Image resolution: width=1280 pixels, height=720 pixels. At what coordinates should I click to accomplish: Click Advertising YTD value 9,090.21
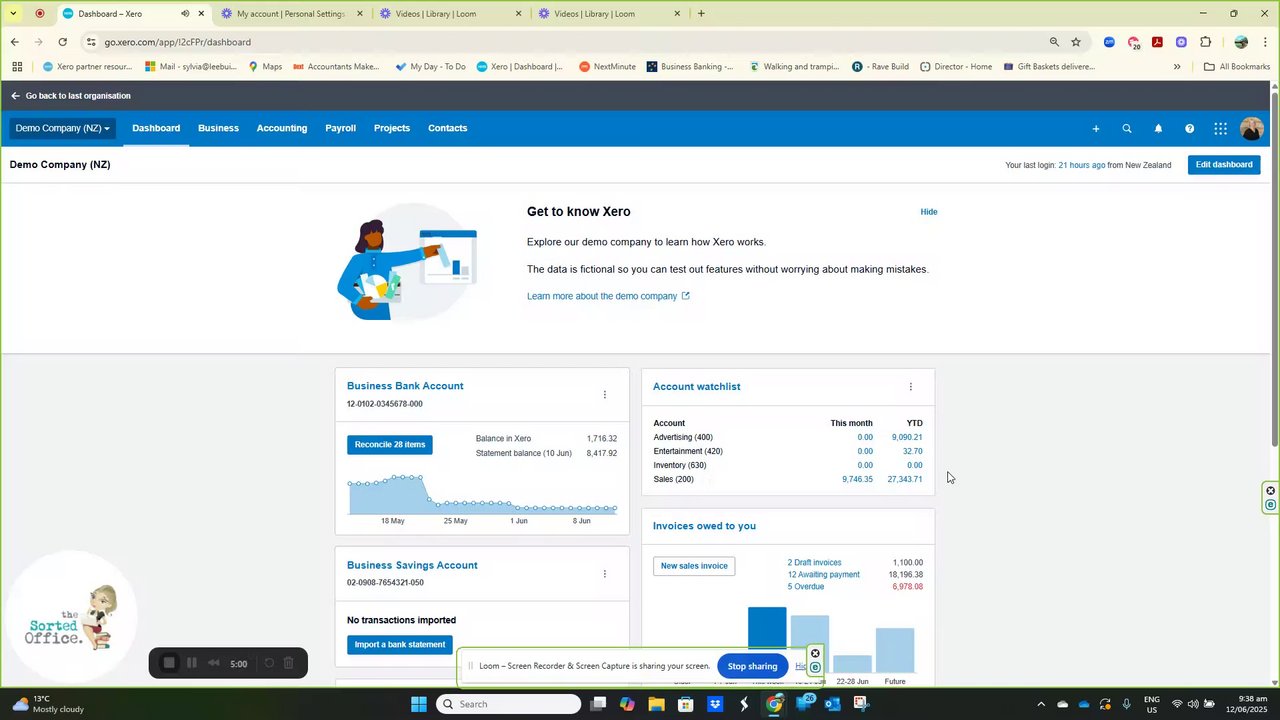click(907, 438)
